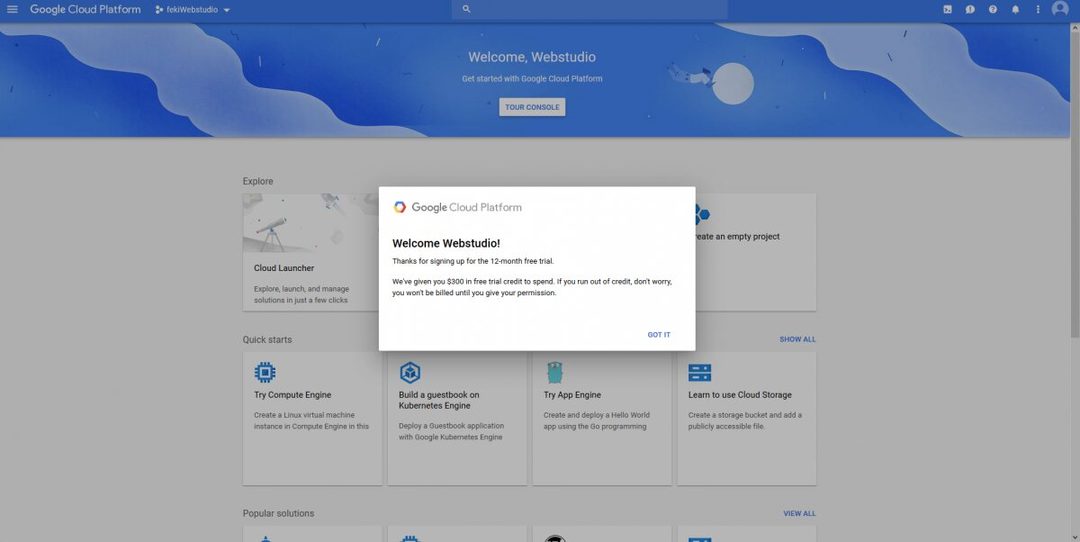Open the user account avatar

(x=1060, y=9)
